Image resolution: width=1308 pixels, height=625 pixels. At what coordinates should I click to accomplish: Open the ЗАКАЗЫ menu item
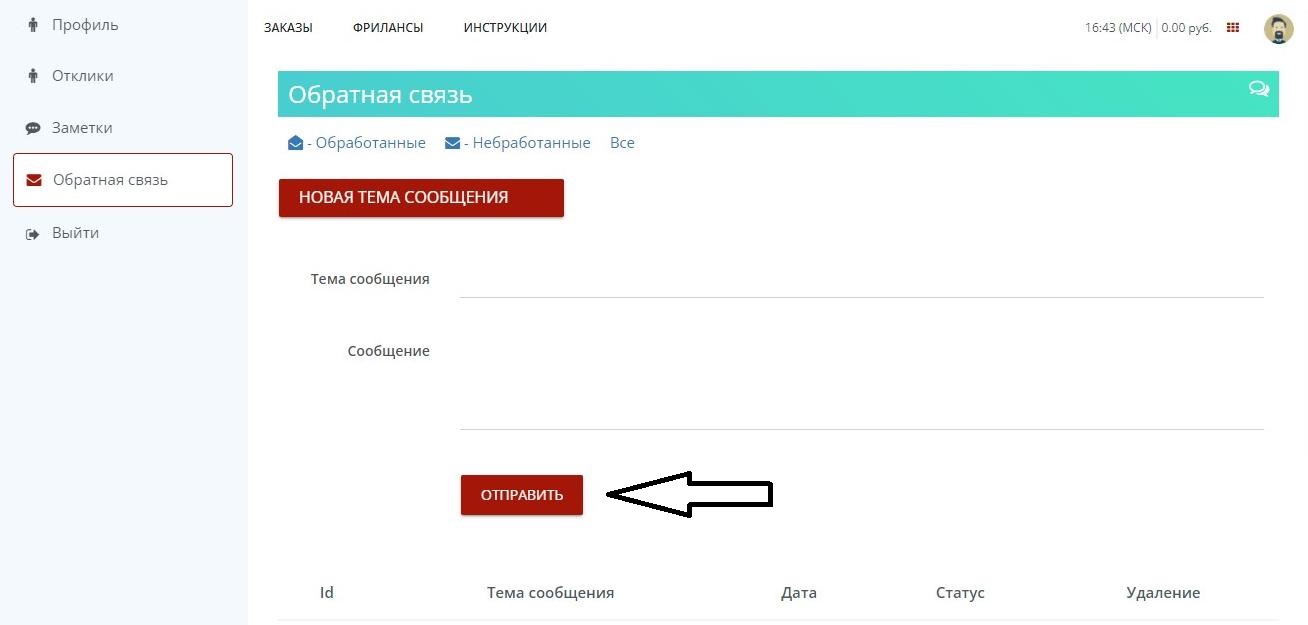(288, 28)
